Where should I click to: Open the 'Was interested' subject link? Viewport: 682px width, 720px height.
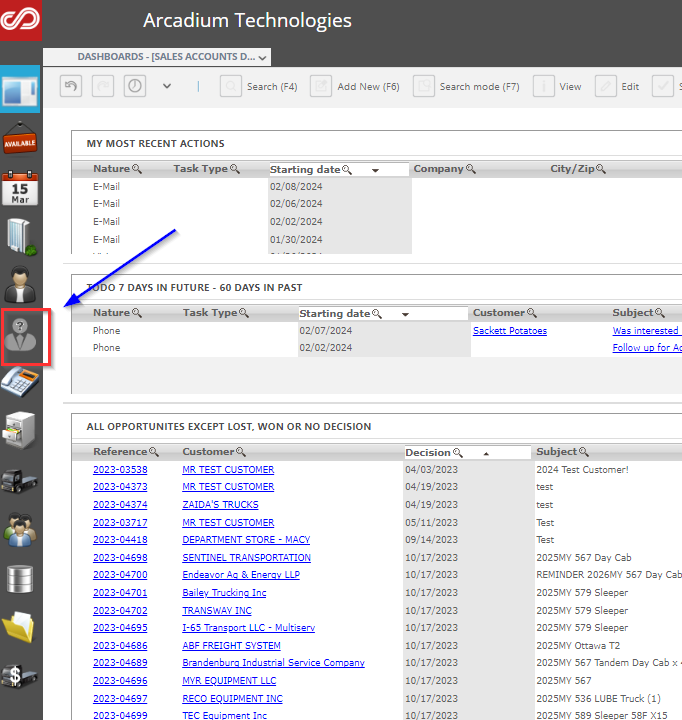645,331
